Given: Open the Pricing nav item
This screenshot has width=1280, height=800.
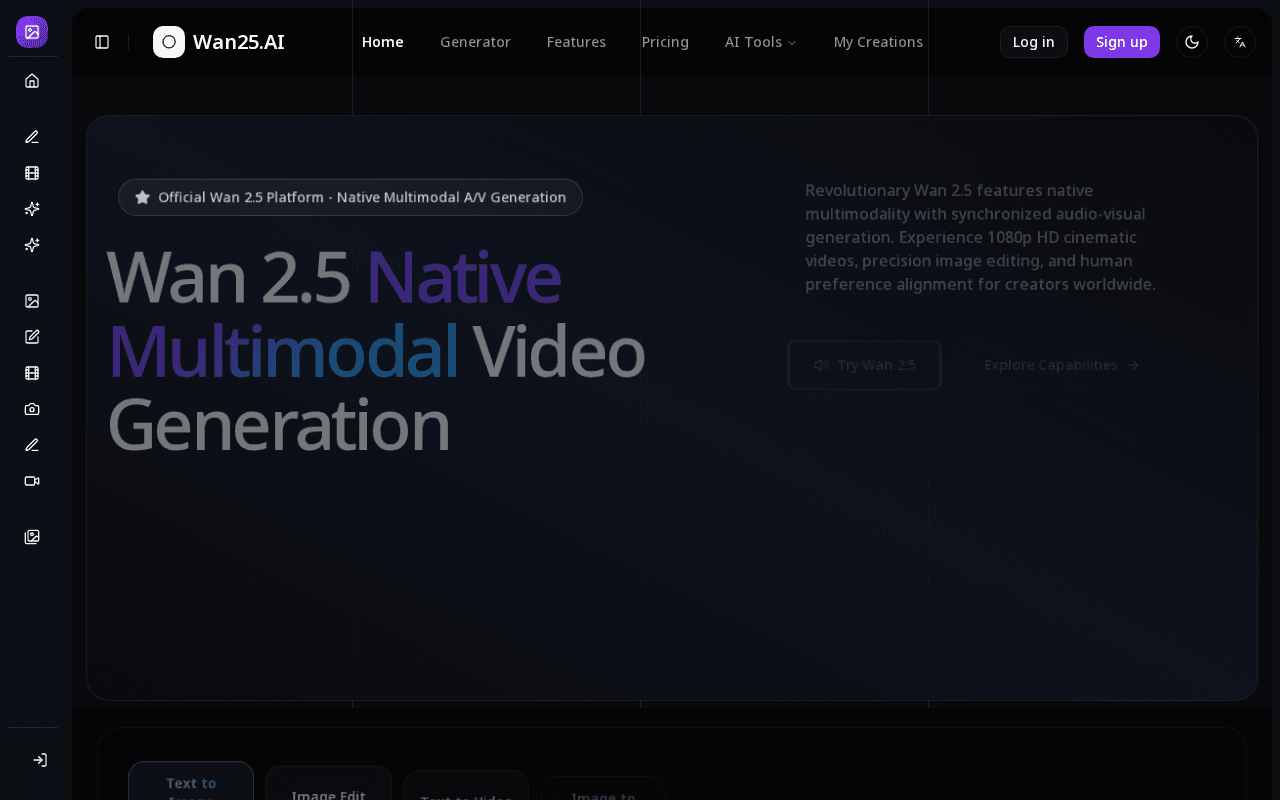Looking at the screenshot, I should coord(665,42).
